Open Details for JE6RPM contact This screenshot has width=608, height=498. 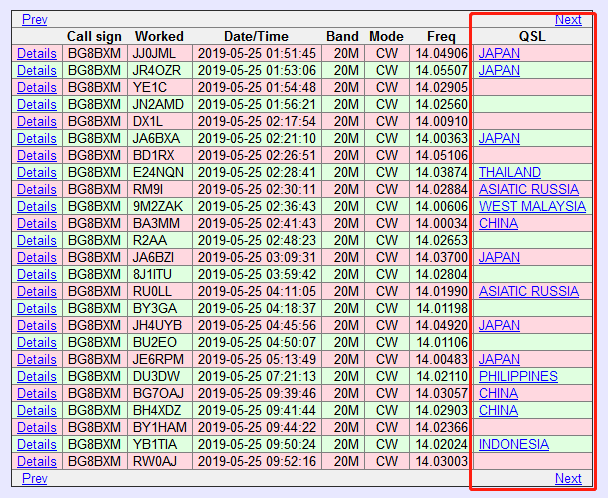click(37, 360)
